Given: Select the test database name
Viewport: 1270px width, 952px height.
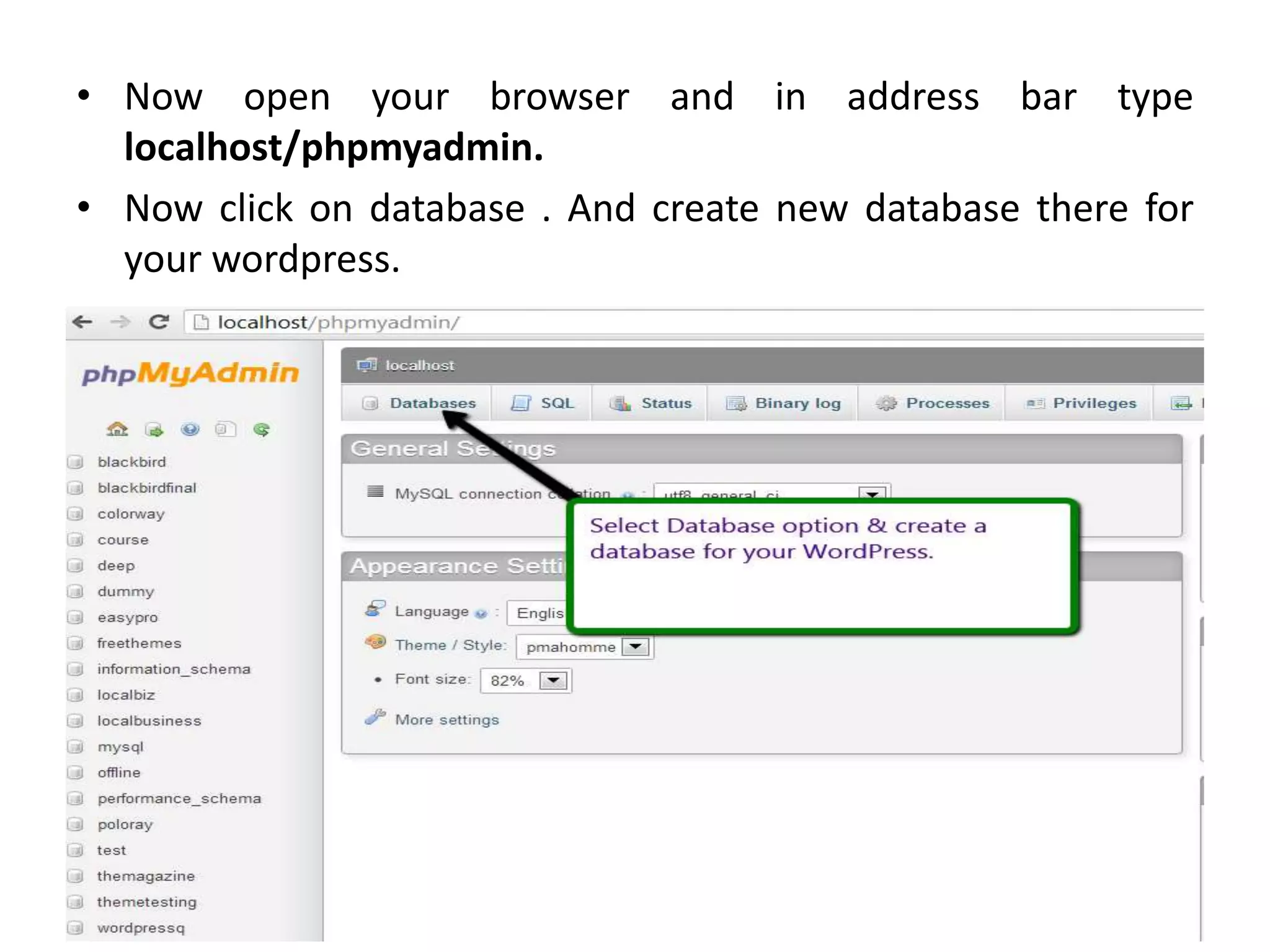Looking at the screenshot, I should [112, 850].
